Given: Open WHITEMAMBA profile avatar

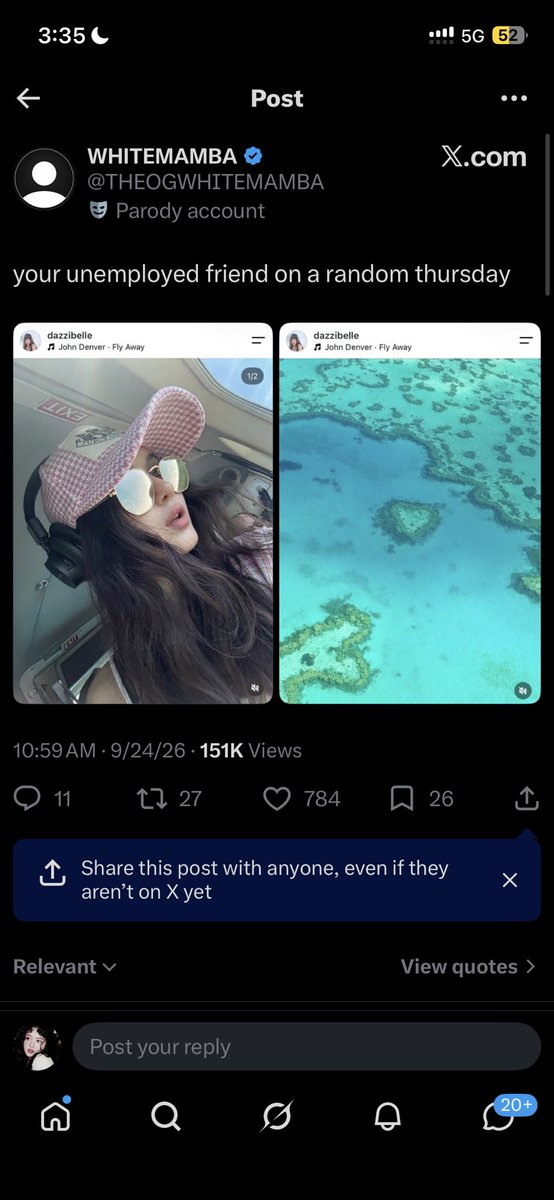Looking at the screenshot, I should tap(44, 179).
